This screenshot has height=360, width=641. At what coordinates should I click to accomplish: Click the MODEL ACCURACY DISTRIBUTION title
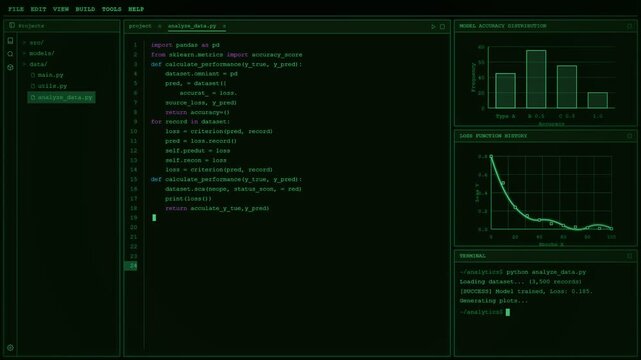point(503,26)
